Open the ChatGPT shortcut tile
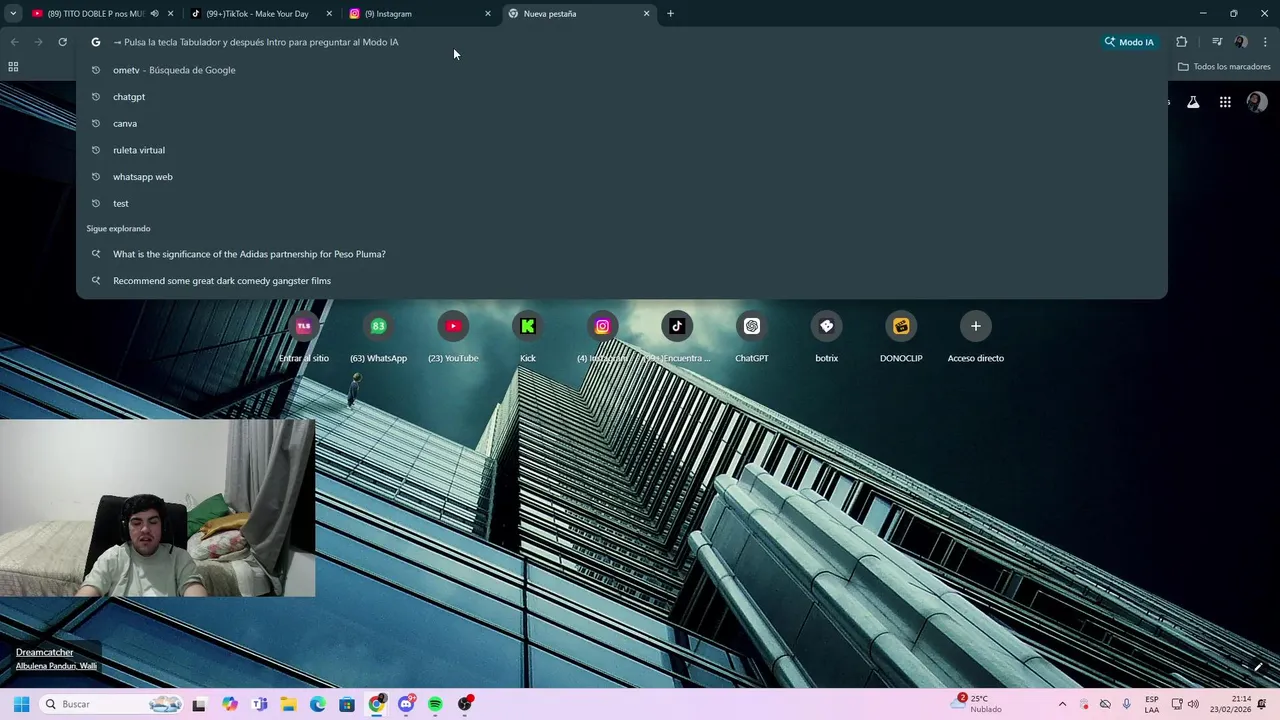The width and height of the screenshot is (1280, 720). click(752, 337)
